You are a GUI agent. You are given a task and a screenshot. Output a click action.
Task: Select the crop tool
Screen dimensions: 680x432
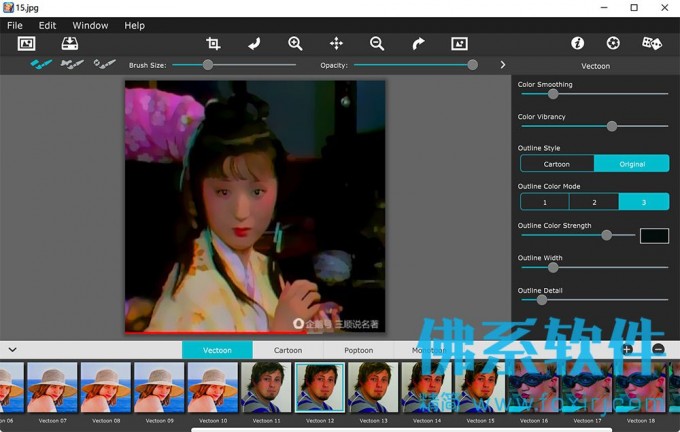click(213, 43)
